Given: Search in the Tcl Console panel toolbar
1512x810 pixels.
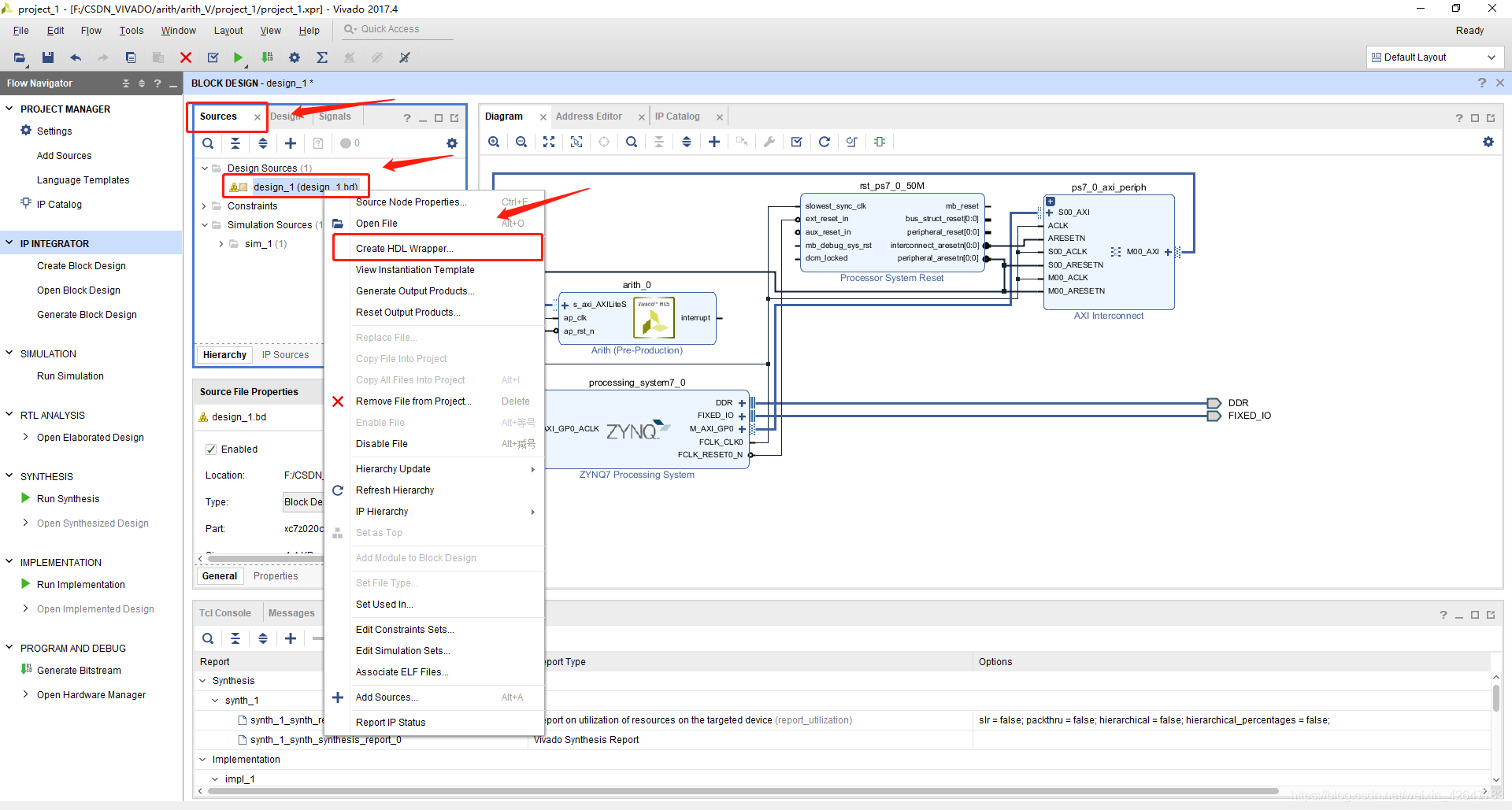Looking at the screenshot, I should (208, 638).
